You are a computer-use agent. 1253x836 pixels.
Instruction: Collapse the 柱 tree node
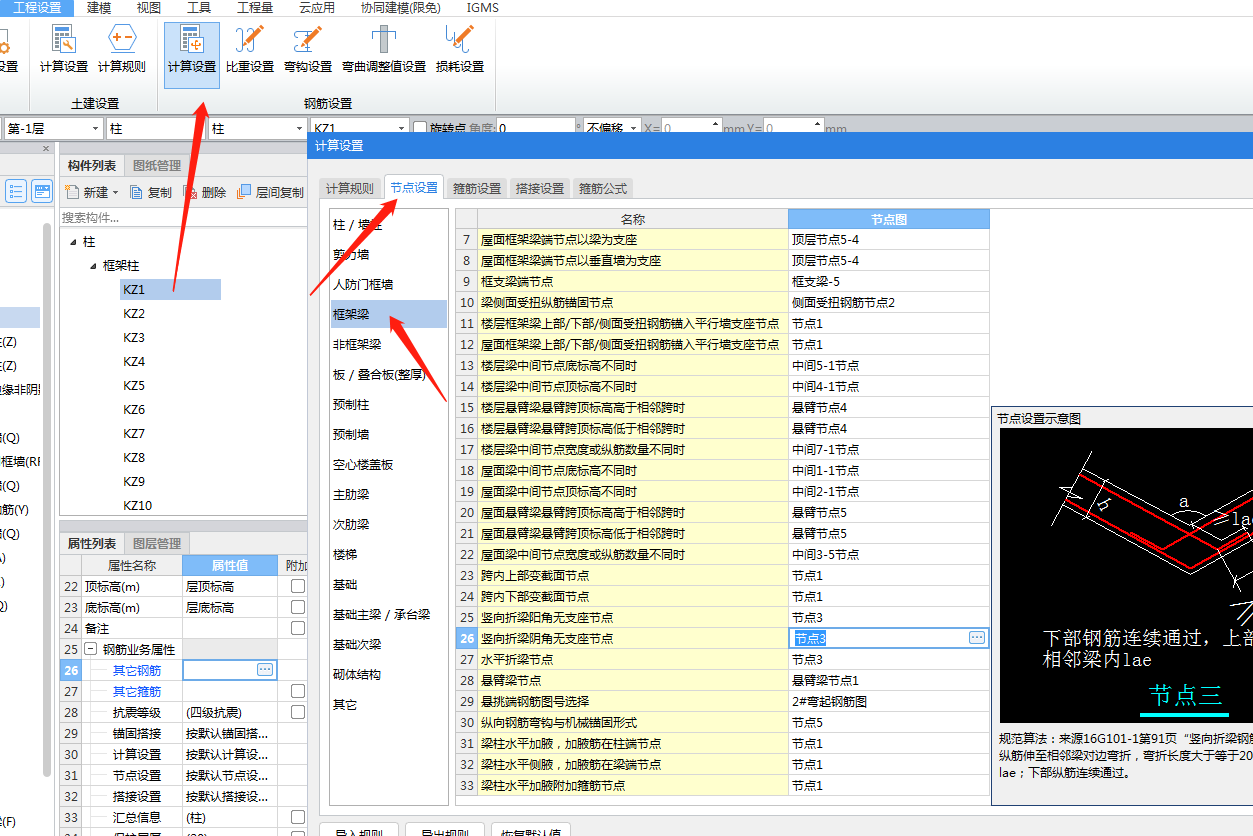72,242
